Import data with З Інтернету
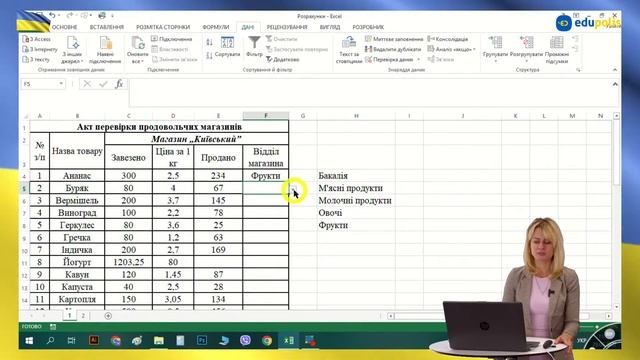This screenshot has height=360, width=640. pos(40,49)
